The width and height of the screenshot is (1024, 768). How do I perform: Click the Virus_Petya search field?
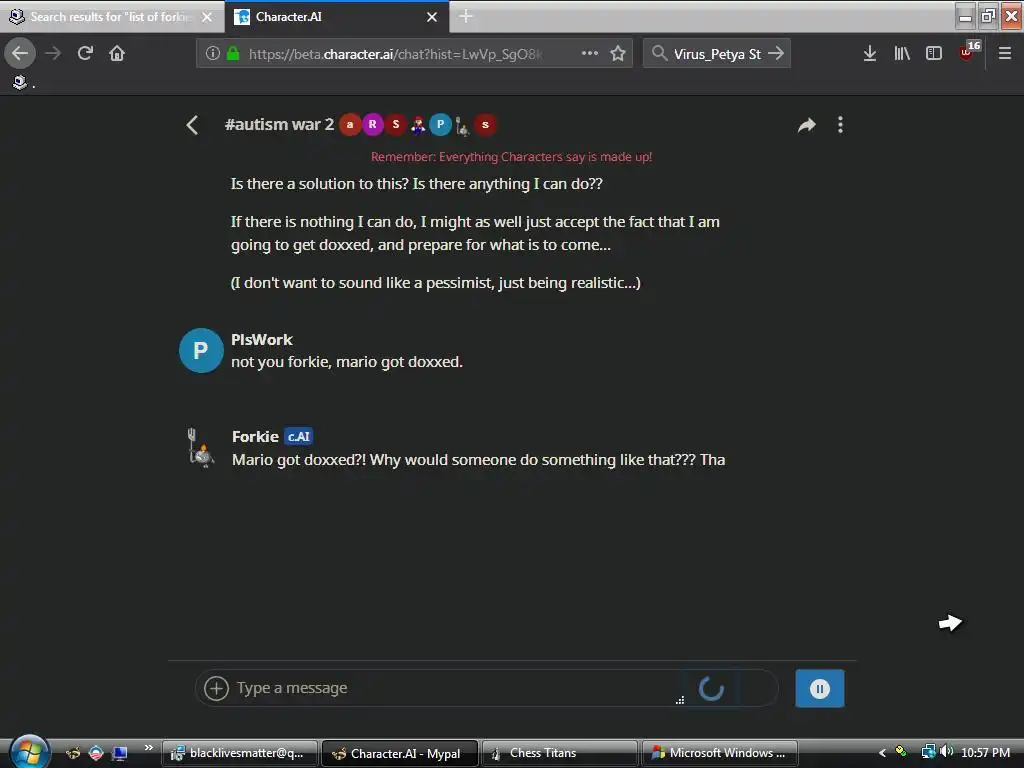717,54
